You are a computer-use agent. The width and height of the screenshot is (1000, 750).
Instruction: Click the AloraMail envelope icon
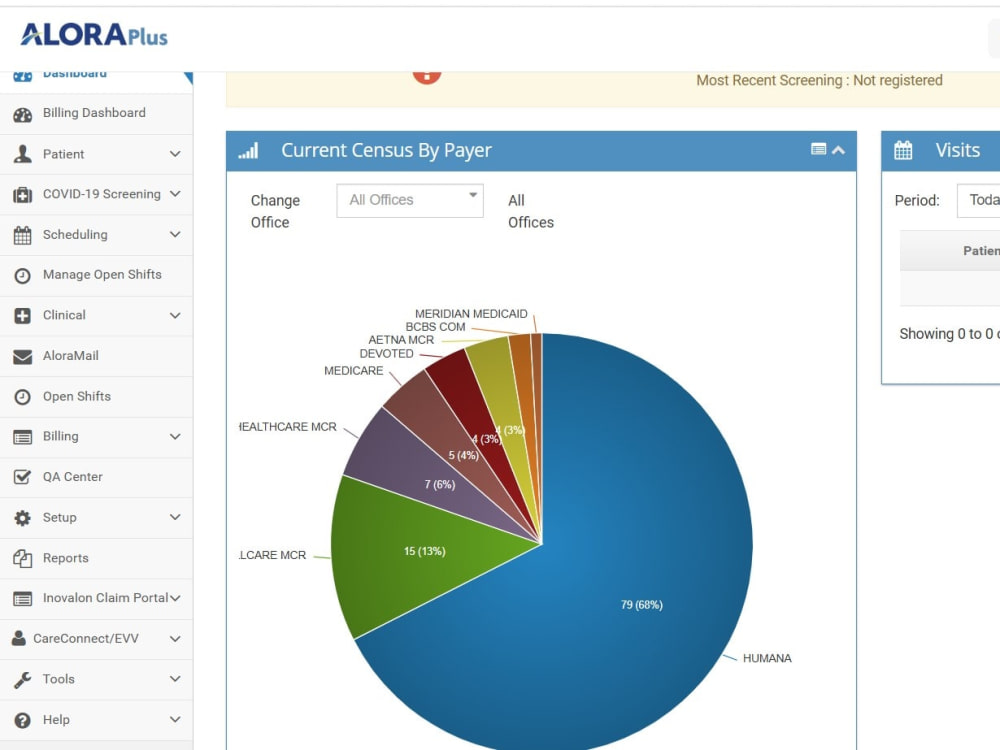coord(22,357)
